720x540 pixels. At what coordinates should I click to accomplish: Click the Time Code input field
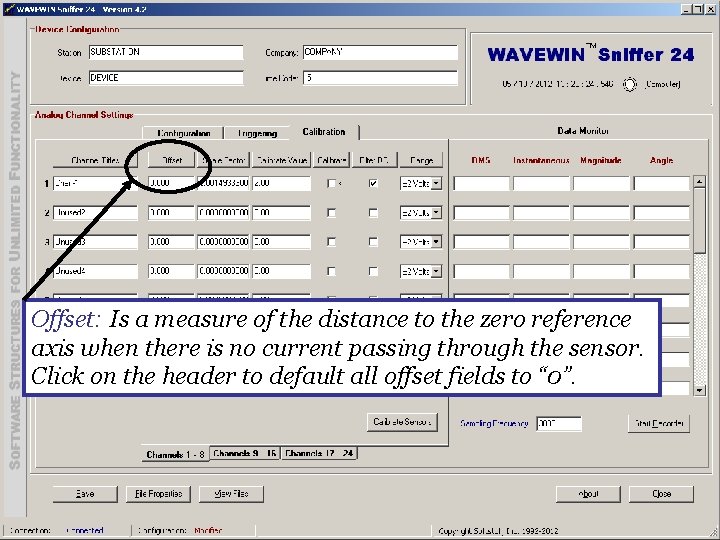(380, 78)
